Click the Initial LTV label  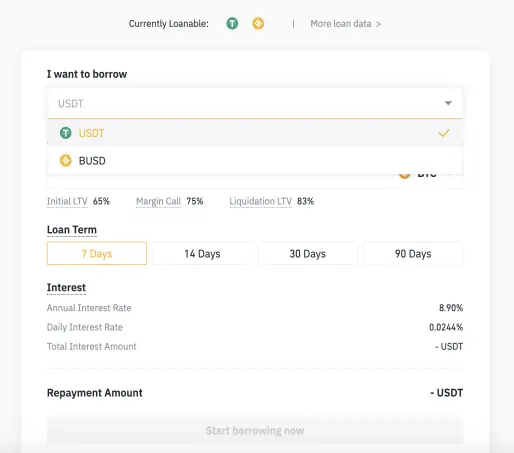click(x=67, y=201)
